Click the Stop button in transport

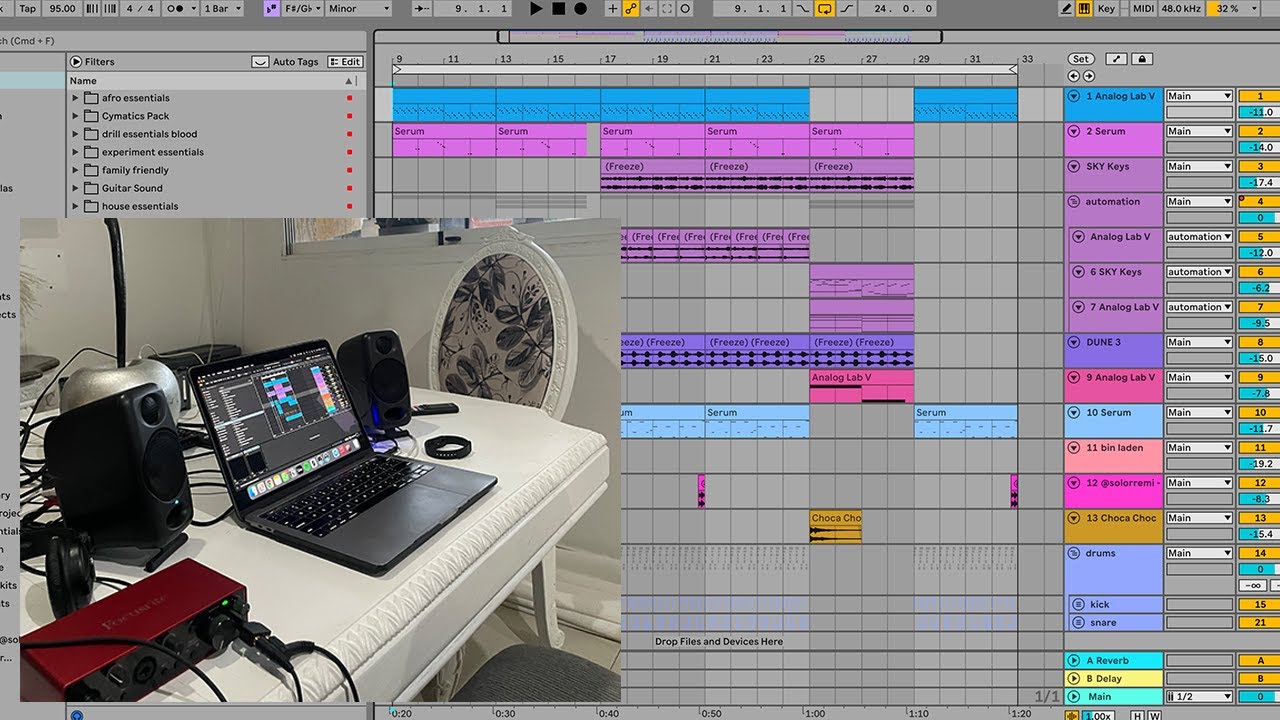coord(558,8)
